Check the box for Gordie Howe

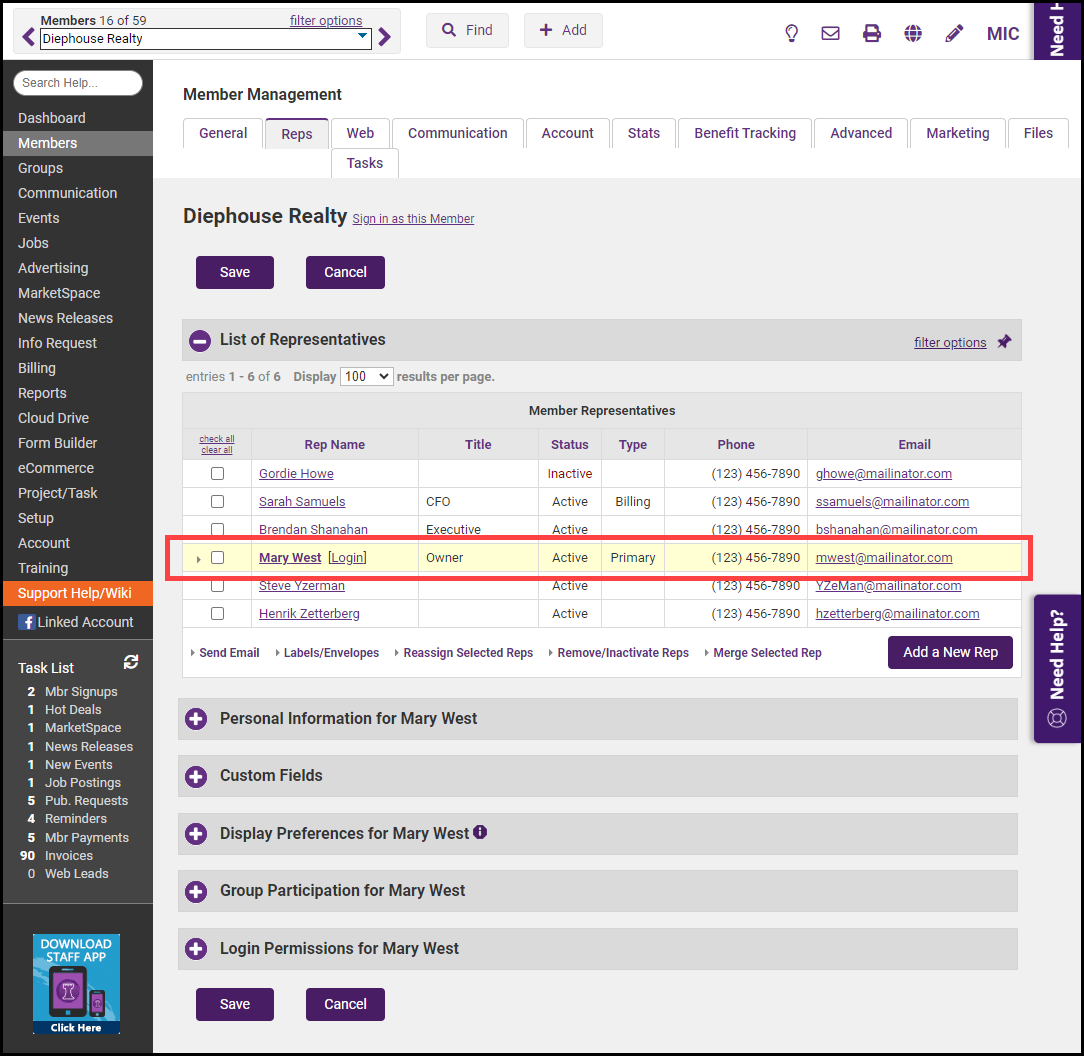point(217,474)
